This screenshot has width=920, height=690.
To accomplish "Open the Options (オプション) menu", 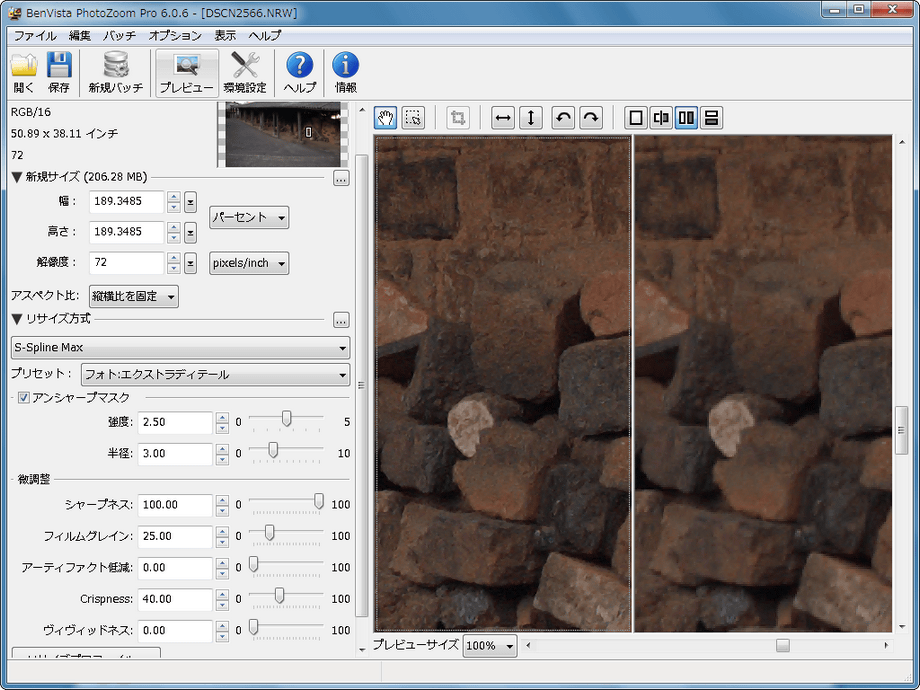I will pyautogui.click(x=175, y=35).
